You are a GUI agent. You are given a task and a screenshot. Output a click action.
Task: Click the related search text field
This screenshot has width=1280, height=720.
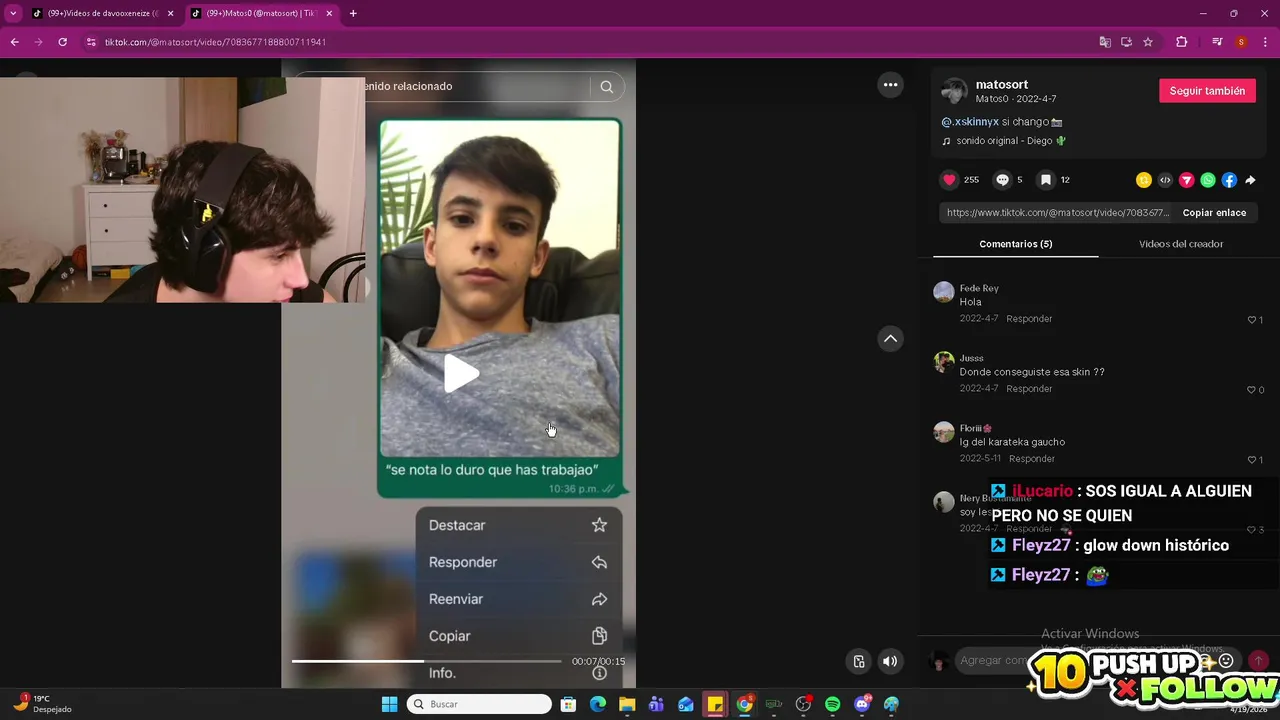[x=440, y=87]
